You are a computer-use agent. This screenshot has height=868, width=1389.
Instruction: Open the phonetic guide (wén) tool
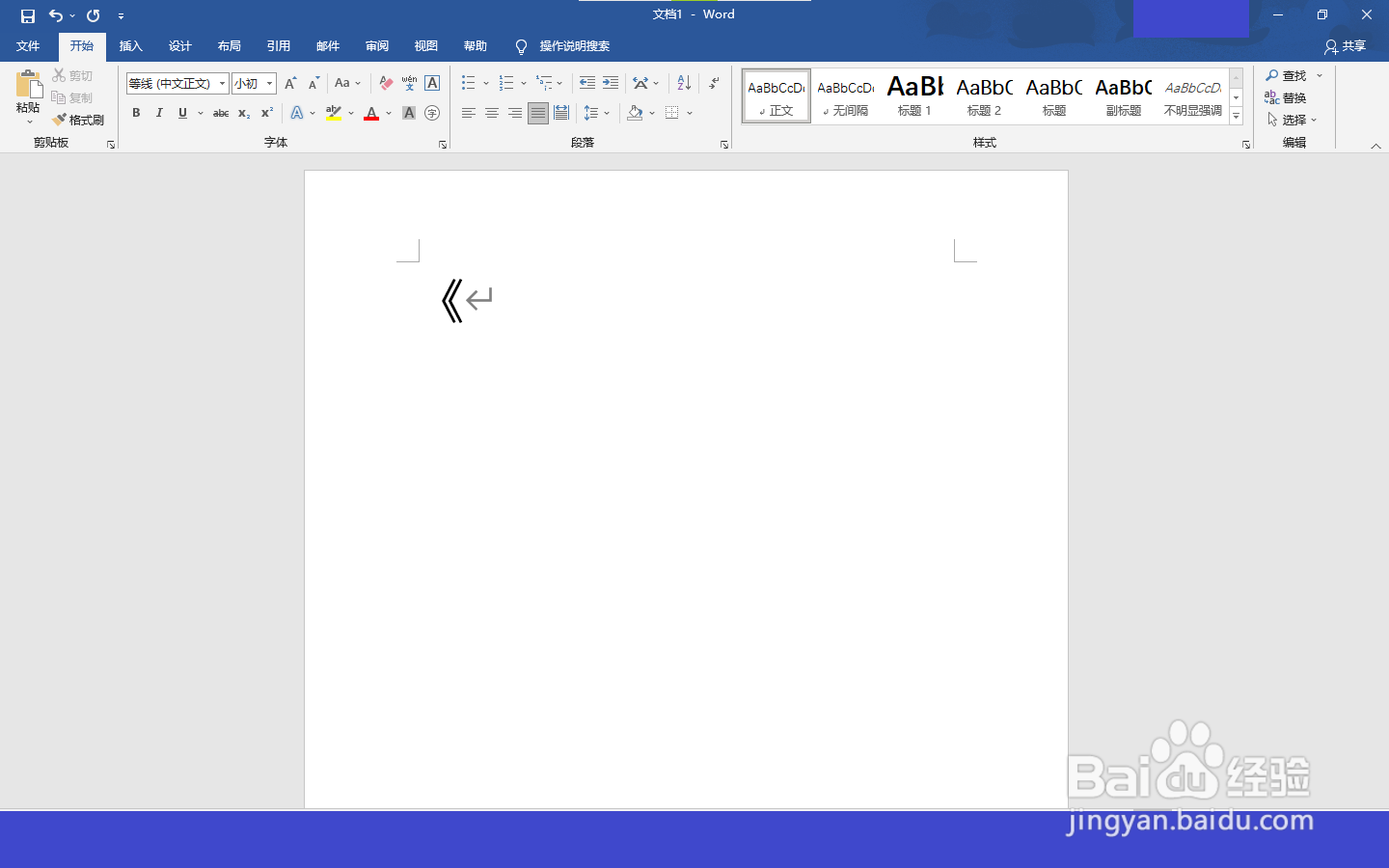click(409, 84)
